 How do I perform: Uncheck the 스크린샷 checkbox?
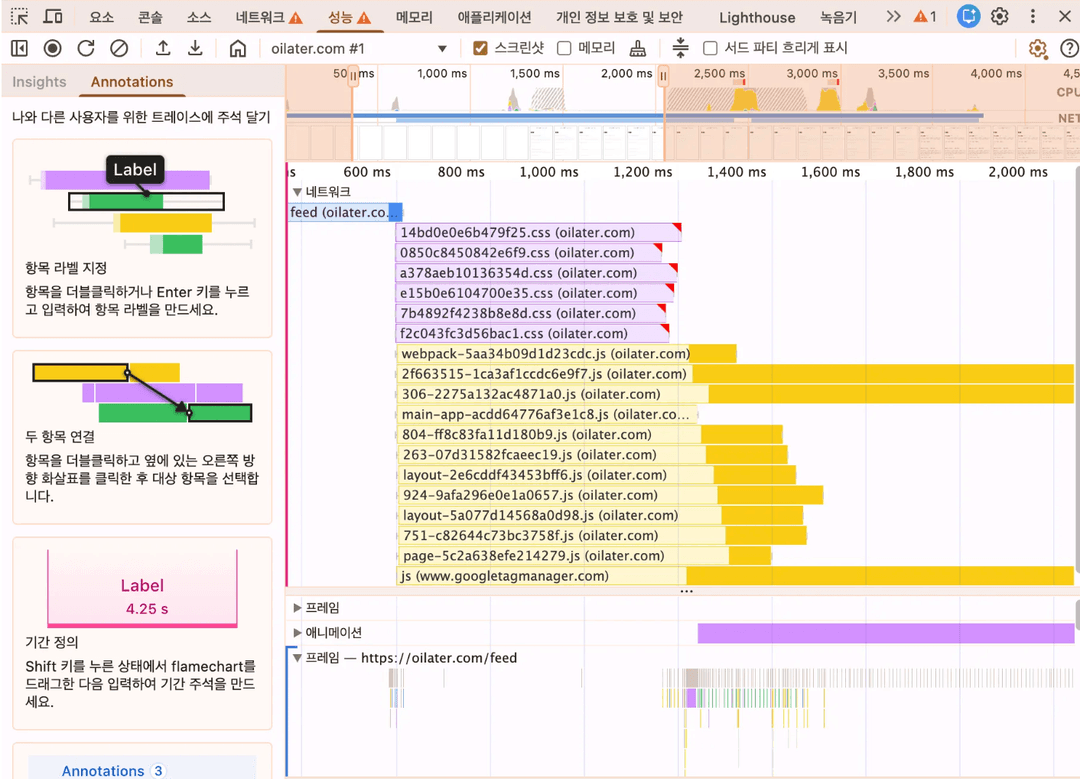[x=481, y=49]
